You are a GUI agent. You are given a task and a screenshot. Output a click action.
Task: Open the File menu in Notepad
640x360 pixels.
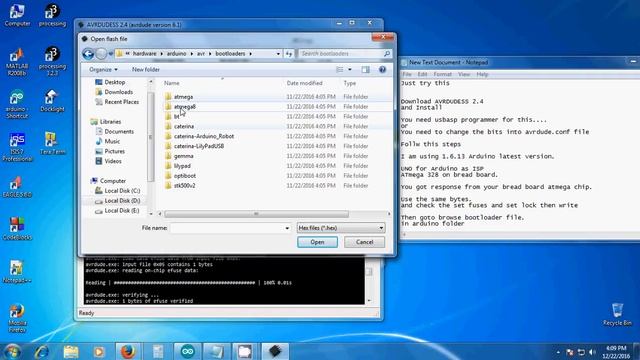[407, 74]
